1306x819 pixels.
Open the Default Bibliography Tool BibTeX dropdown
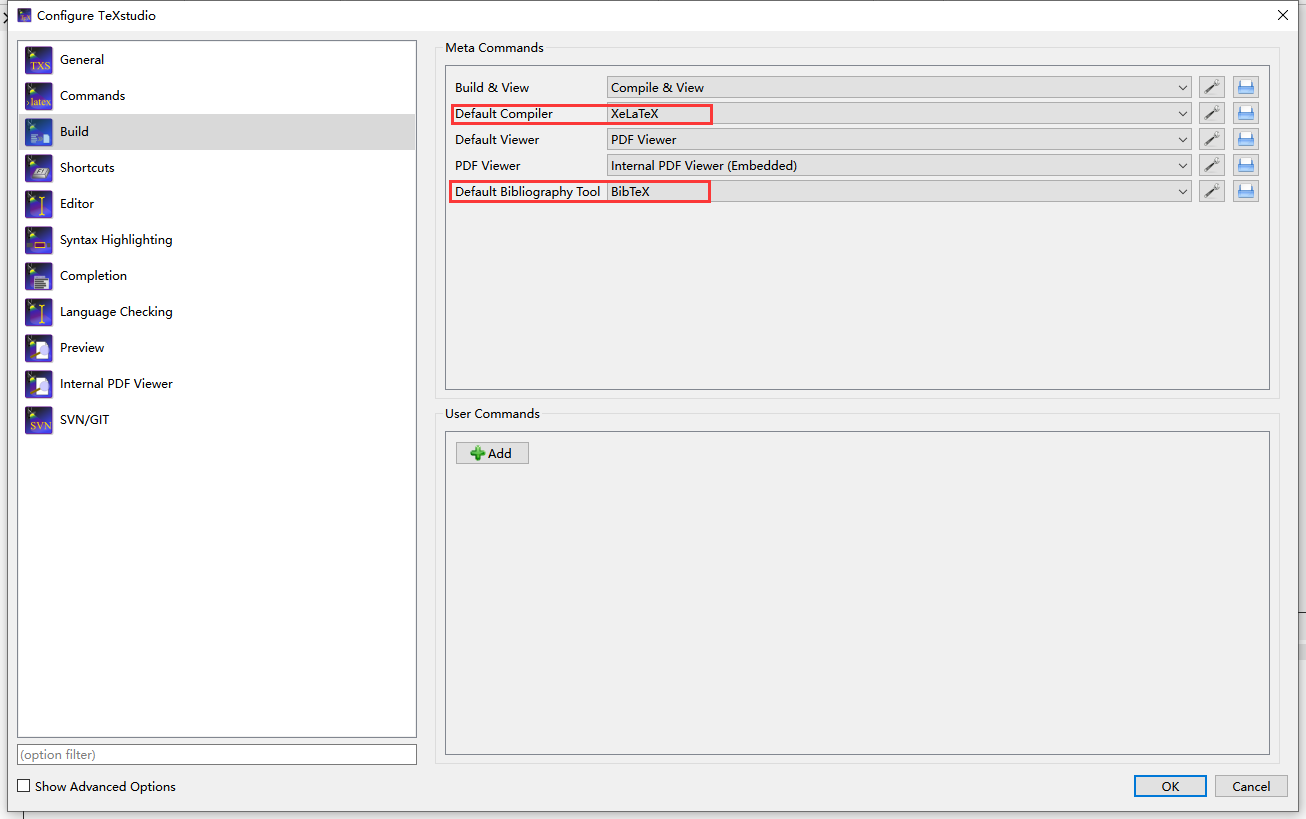tap(899, 192)
